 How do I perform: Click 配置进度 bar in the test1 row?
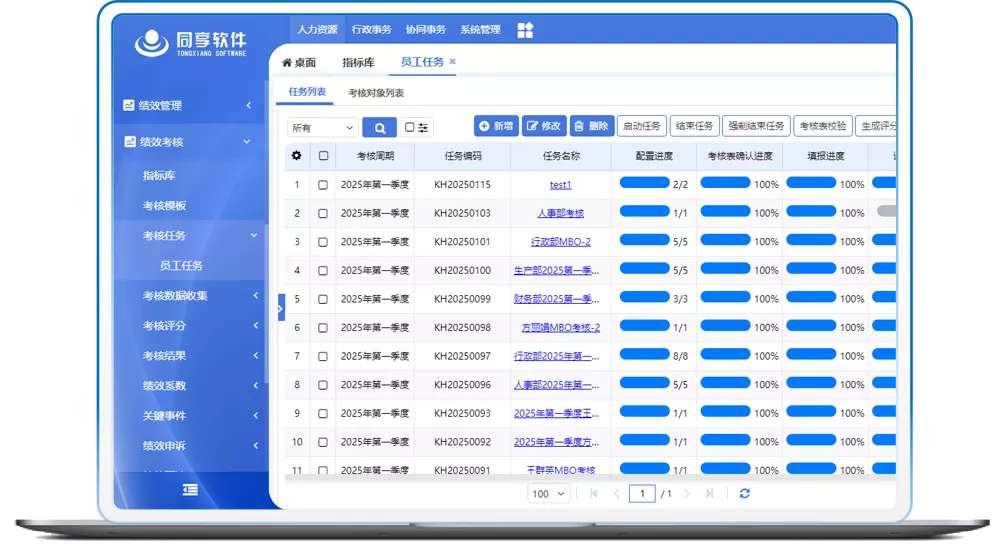click(x=644, y=183)
